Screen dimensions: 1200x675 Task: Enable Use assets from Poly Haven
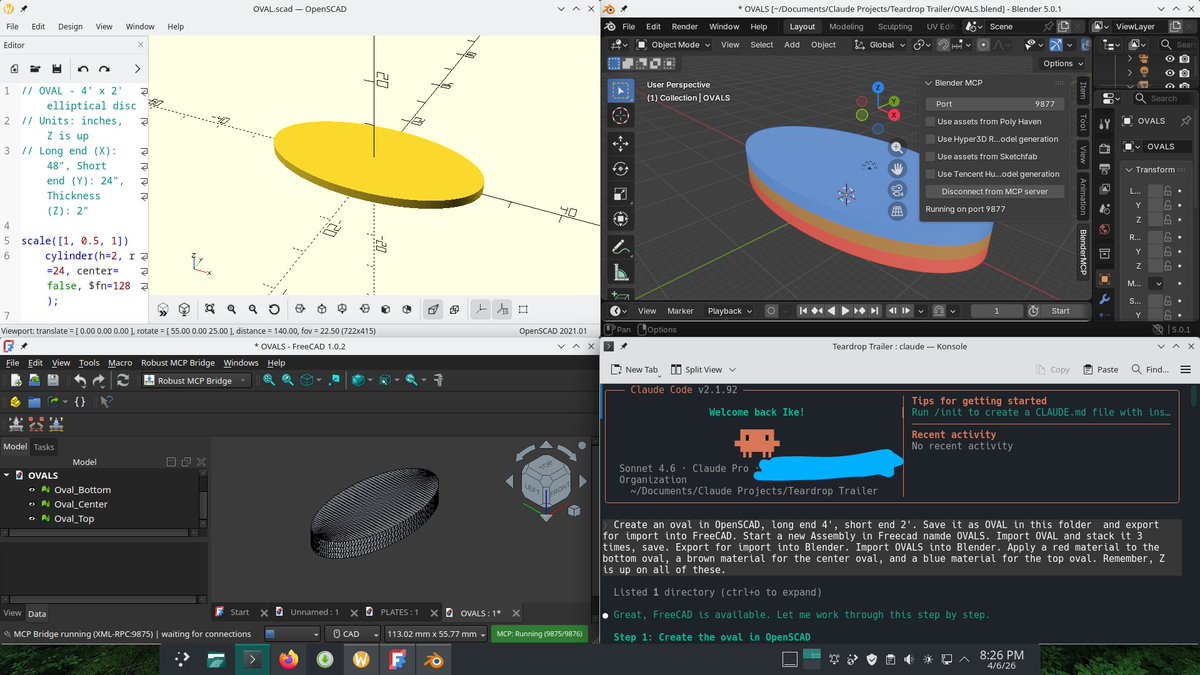(x=930, y=122)
